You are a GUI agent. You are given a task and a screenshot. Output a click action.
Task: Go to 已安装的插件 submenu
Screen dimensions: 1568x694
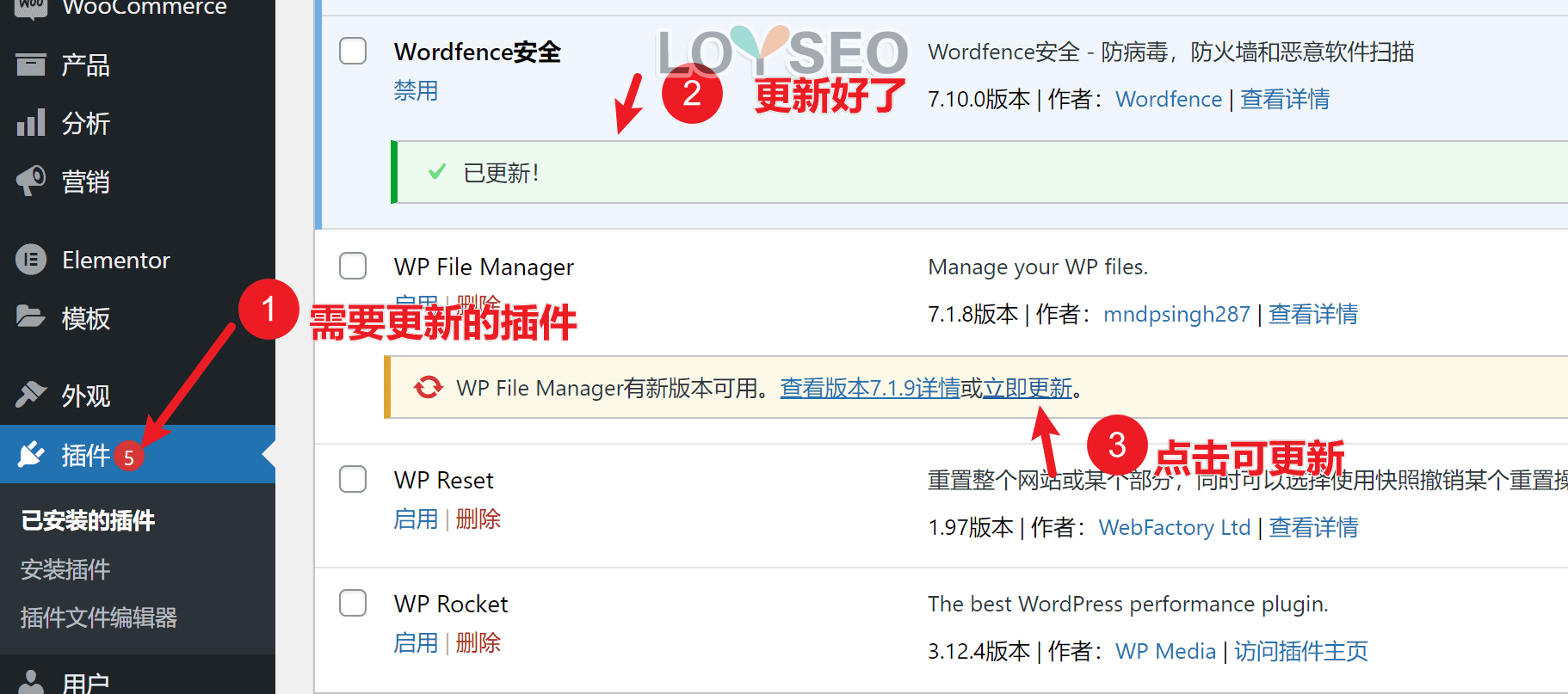88,520
